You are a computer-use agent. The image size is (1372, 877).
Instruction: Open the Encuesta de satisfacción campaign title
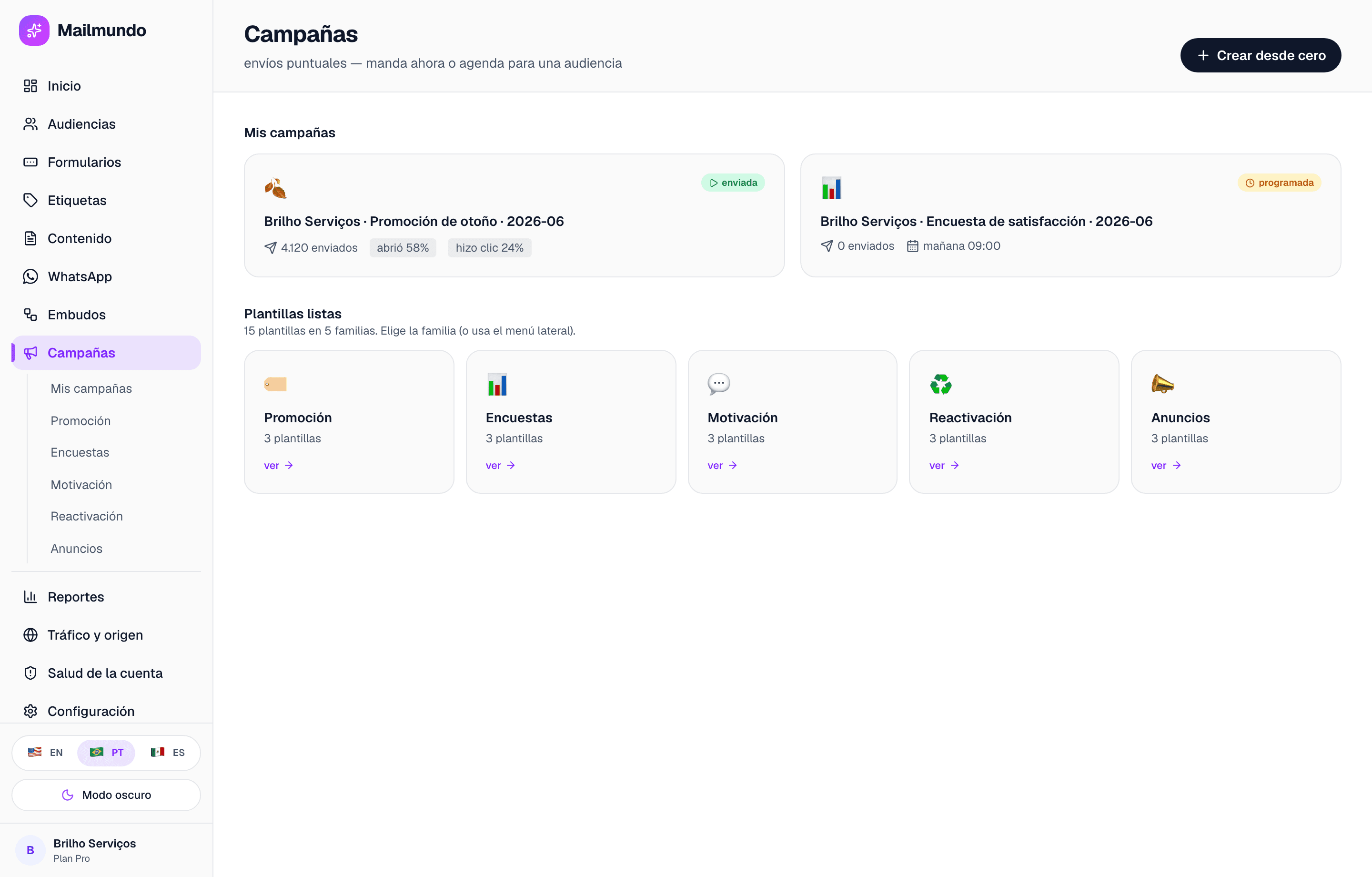click(x=986, y=221)
